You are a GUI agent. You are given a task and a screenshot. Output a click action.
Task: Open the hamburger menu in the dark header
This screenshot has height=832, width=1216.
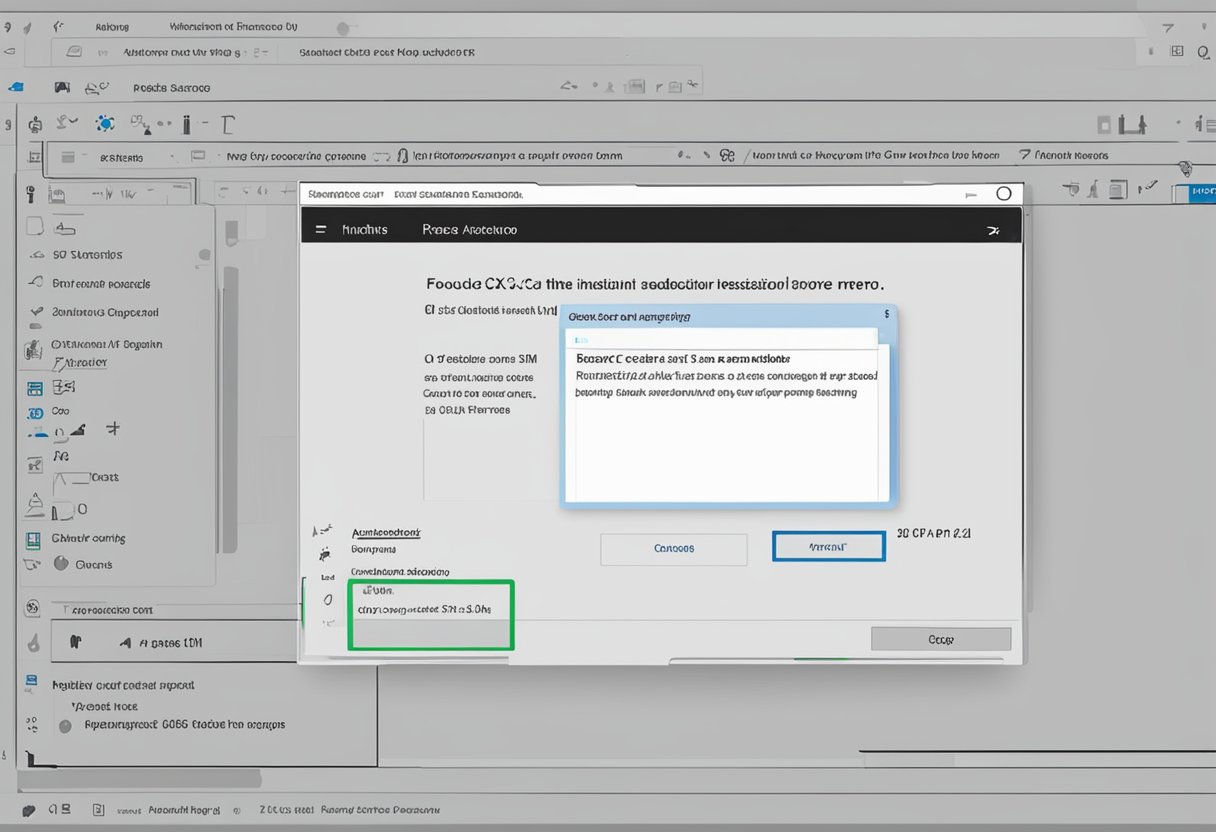pos(320,229)
